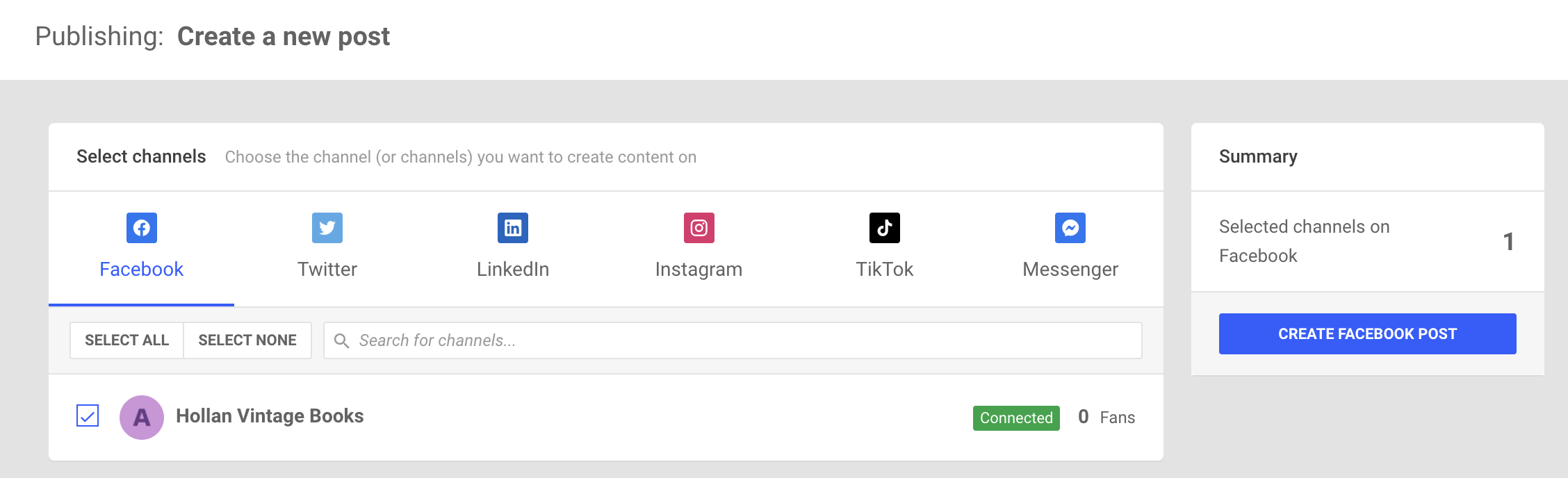Screen dimensions: 1568x478
Task: Switch to the Messenger tab label
Action: click(1070, 269)
